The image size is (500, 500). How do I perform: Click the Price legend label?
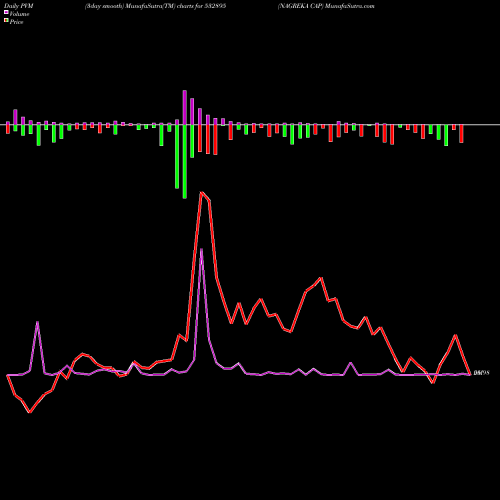tap(16, 22)
